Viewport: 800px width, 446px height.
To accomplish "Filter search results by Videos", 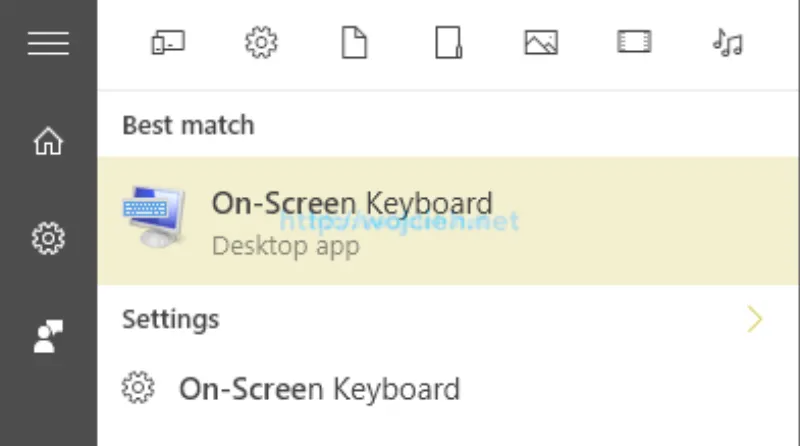I will point(634,43).
